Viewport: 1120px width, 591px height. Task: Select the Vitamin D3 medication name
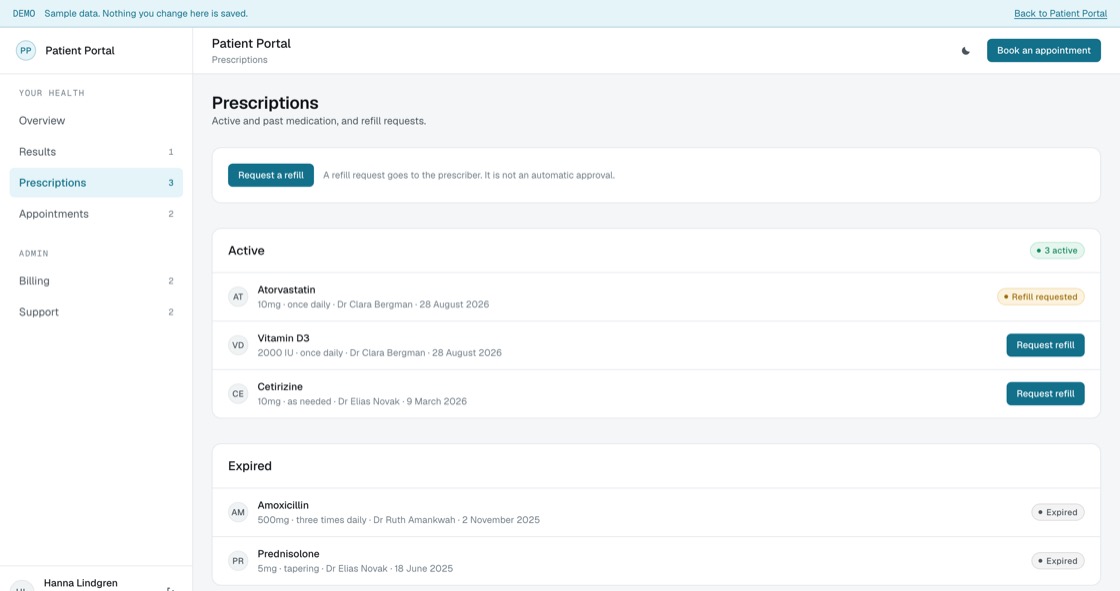284,338
